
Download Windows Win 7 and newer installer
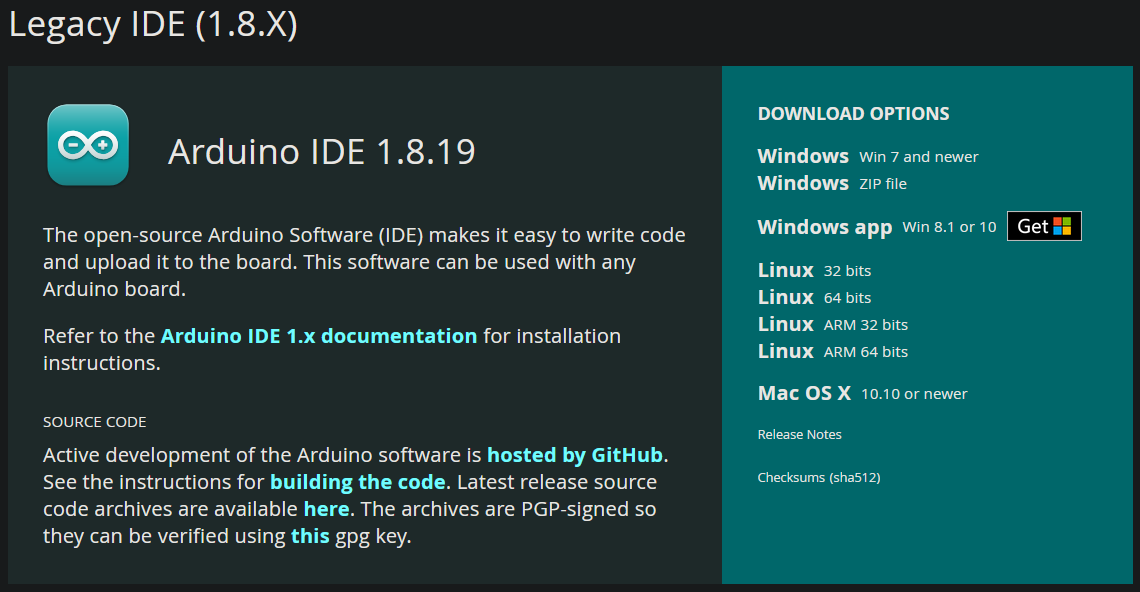(867, 156)
